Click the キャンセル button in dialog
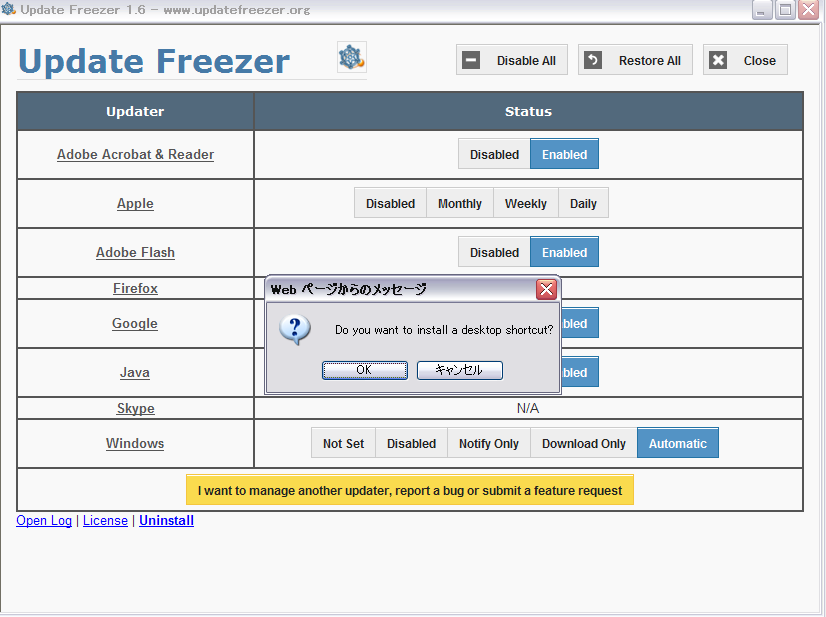The image size is (826, 617). click(x=459, y=370)
